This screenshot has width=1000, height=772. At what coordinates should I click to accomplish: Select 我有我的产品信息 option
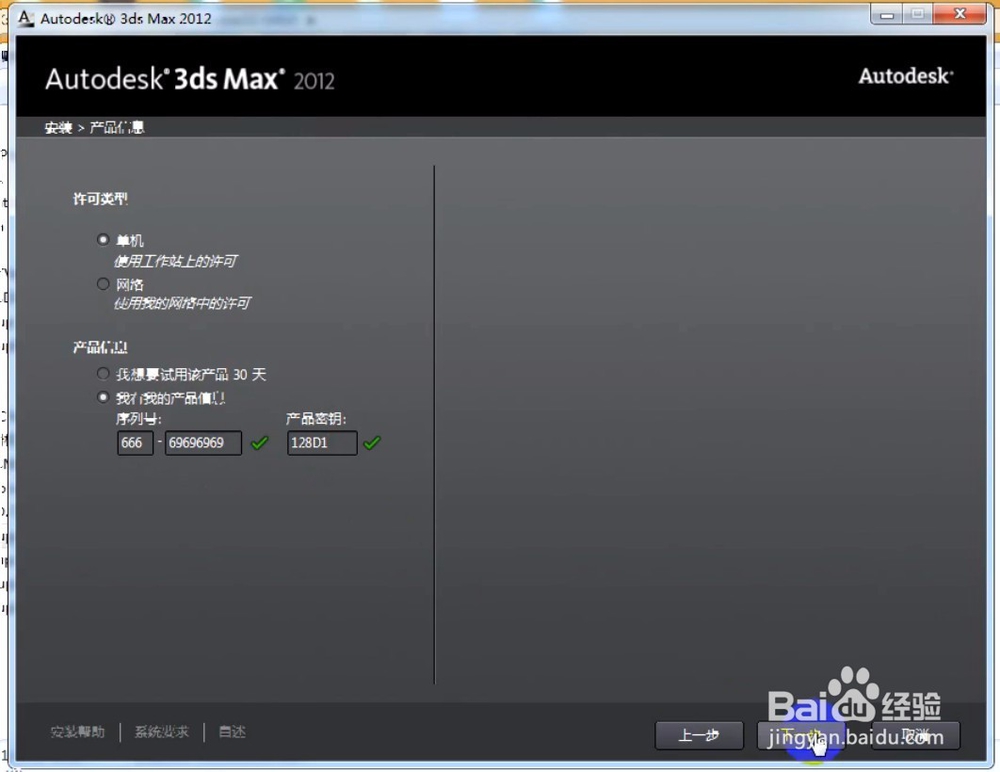click(x=103, y=396)
